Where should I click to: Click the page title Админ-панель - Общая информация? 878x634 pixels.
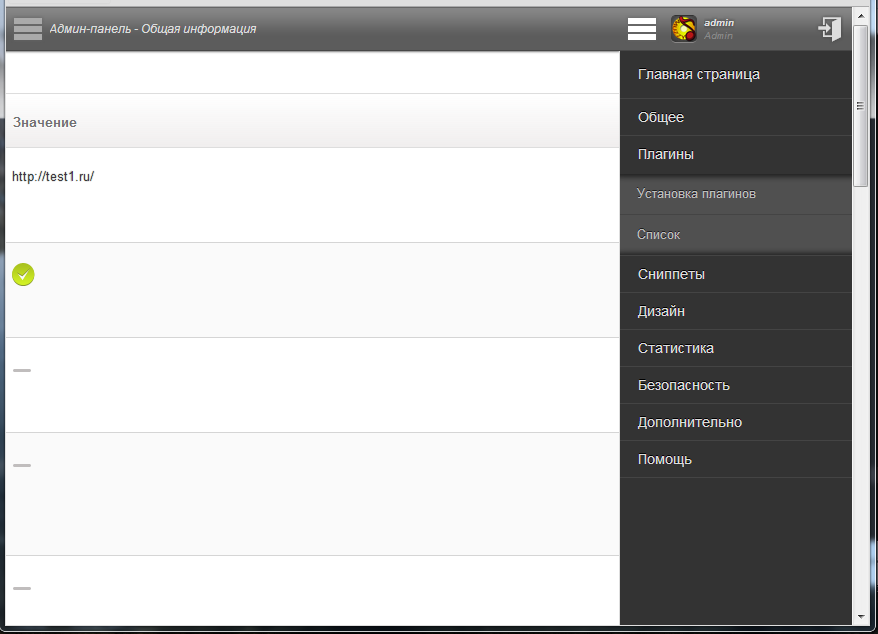(x=153, y=29)
